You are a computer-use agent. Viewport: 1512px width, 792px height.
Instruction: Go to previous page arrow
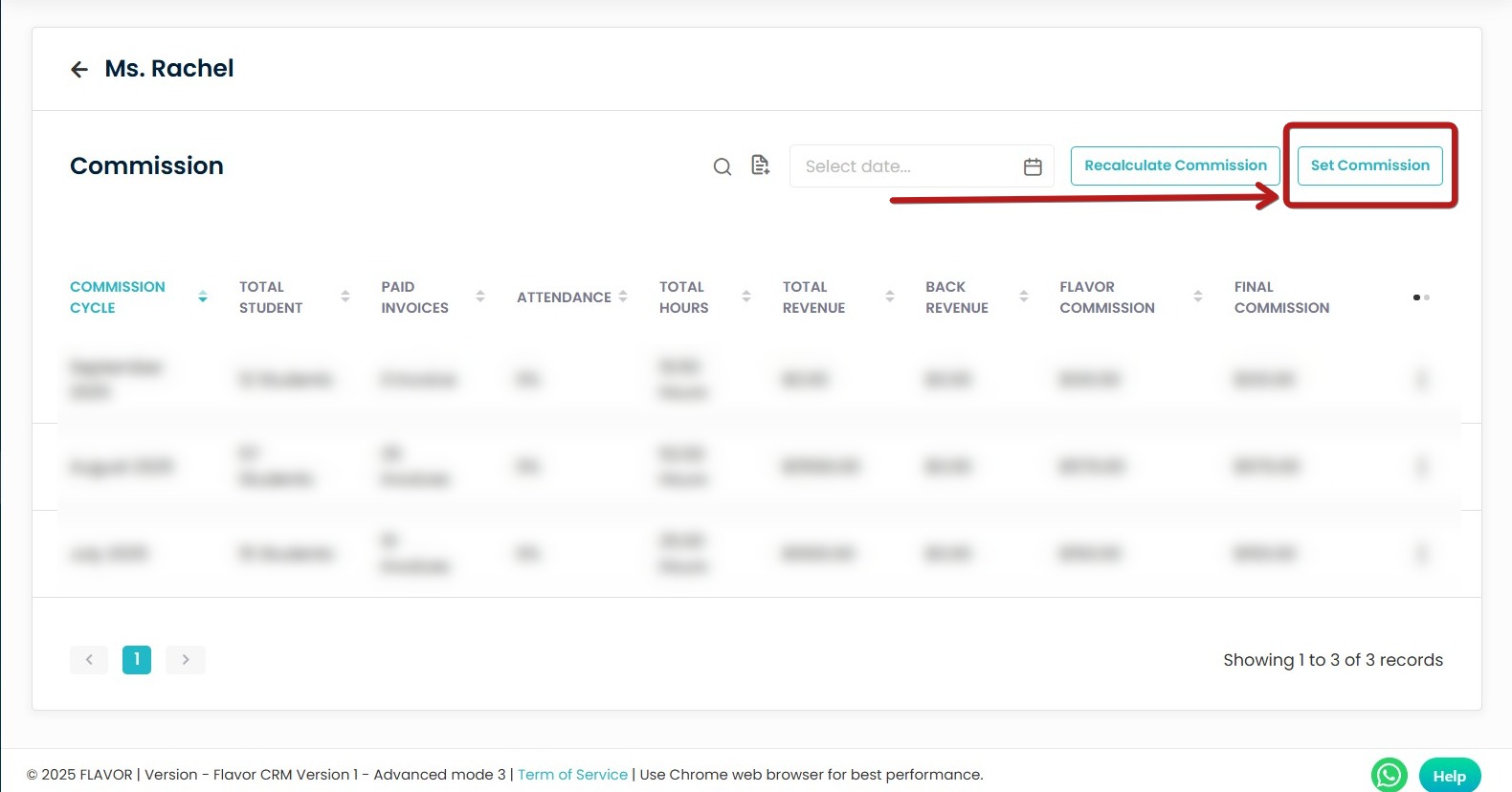pos(89,659)
